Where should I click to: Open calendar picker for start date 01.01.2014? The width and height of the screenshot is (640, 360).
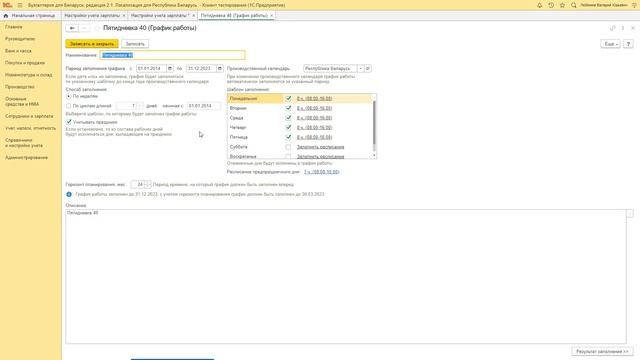point(170,69)
